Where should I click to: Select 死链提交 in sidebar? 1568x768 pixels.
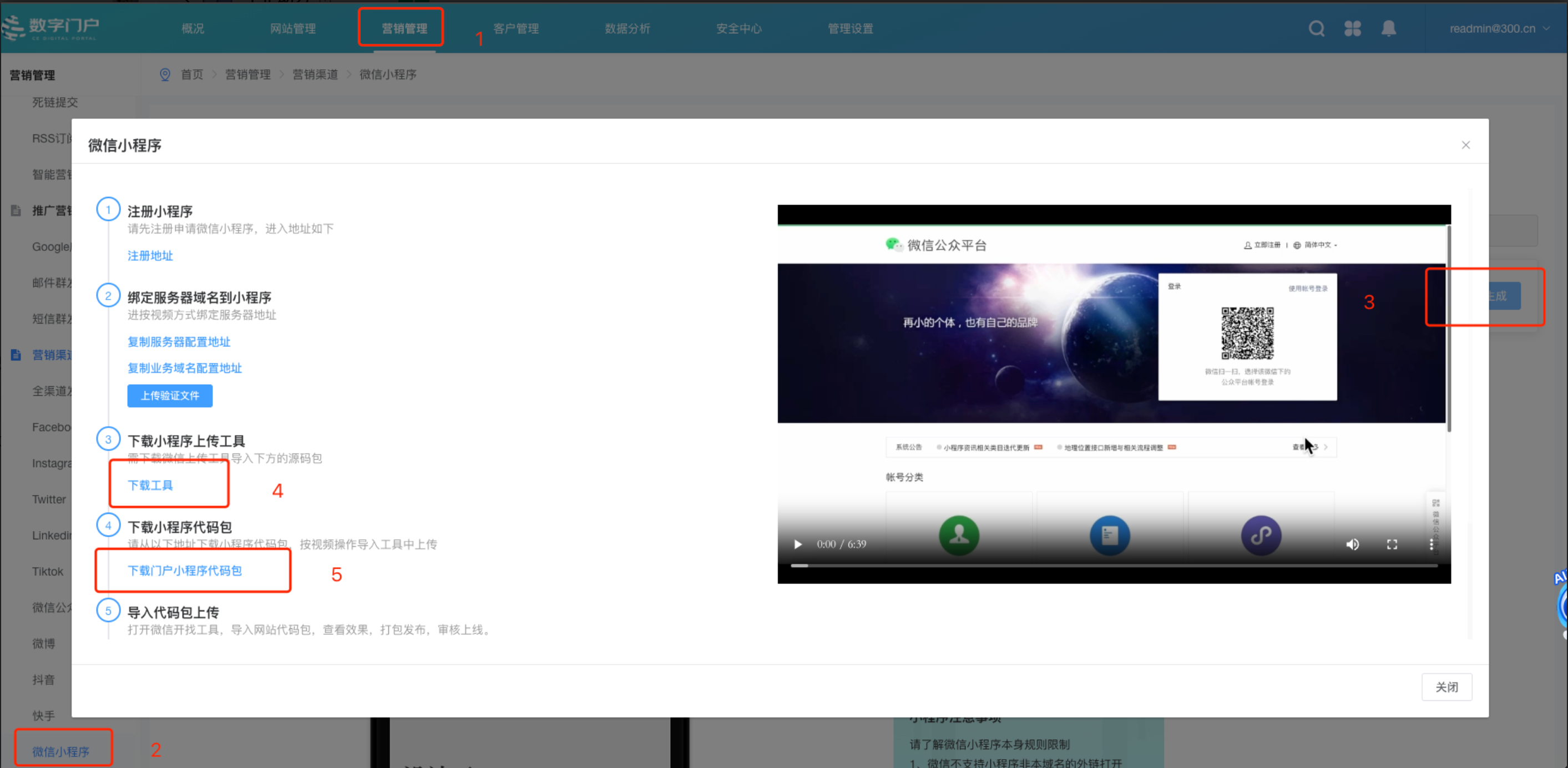tap(55, 102)
